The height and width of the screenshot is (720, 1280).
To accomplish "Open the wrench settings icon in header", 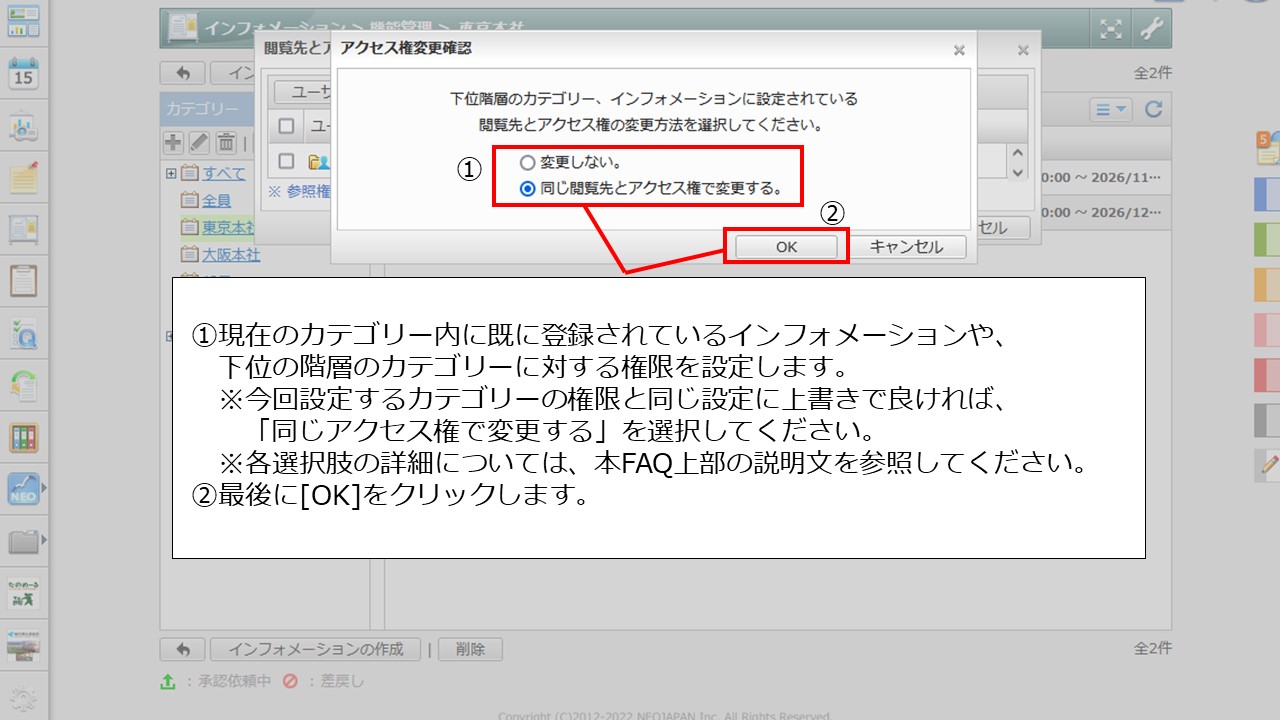I will tap(1151, 28).
